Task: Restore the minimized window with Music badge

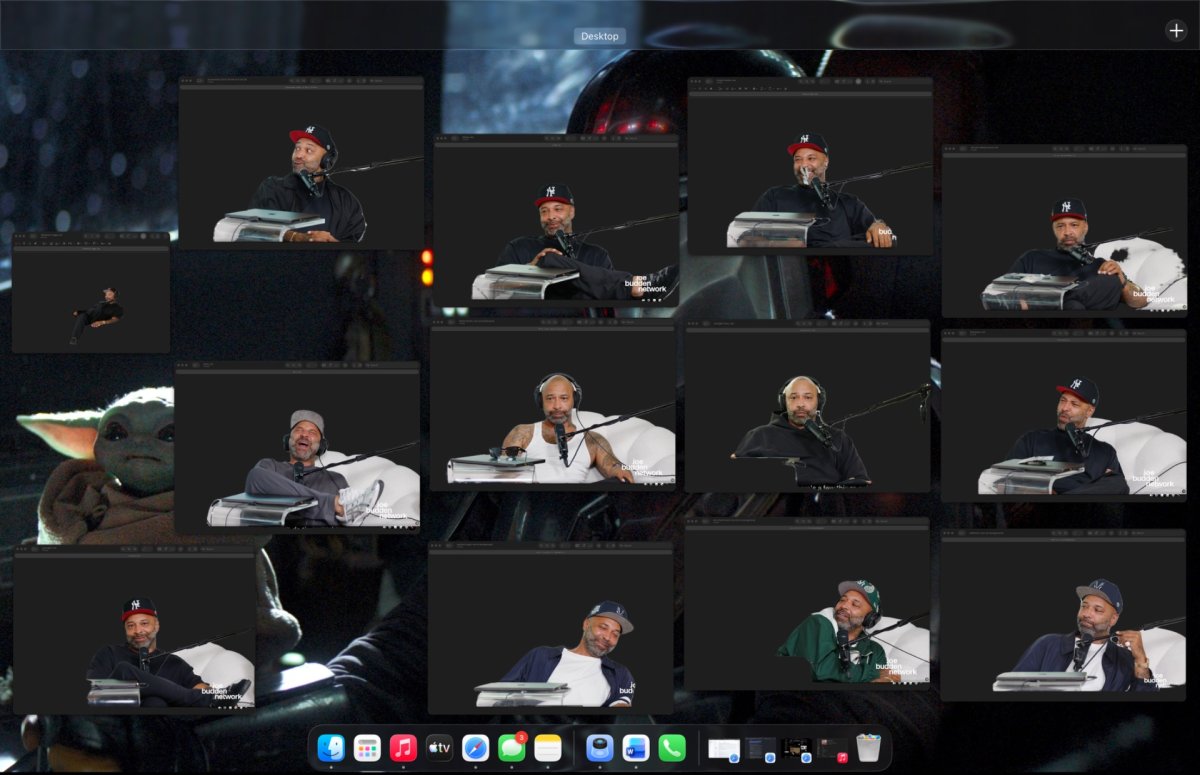Action: [x=833, y=748]
